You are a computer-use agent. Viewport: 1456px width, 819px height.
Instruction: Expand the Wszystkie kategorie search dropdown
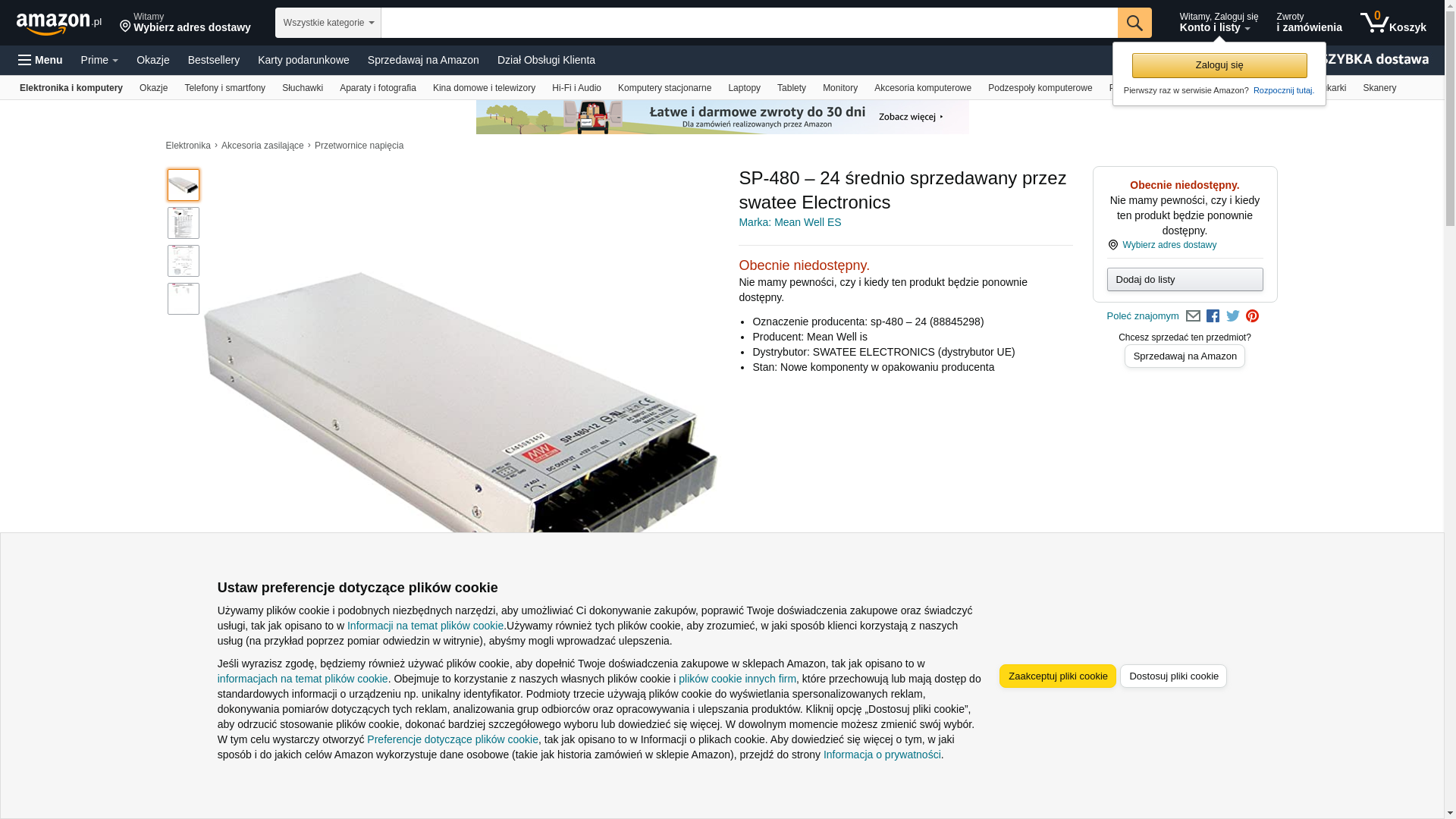pyautogui.click(x=328, y=23)
